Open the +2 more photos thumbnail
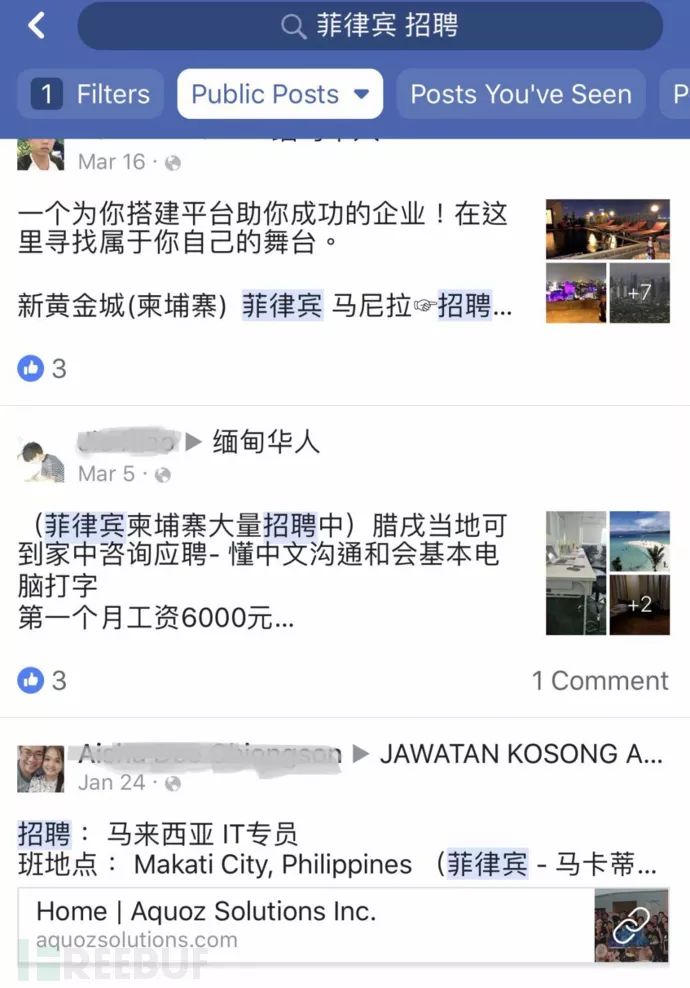This screenshot has height=988, width=690. pyautogui.click(x=640, y=605)
